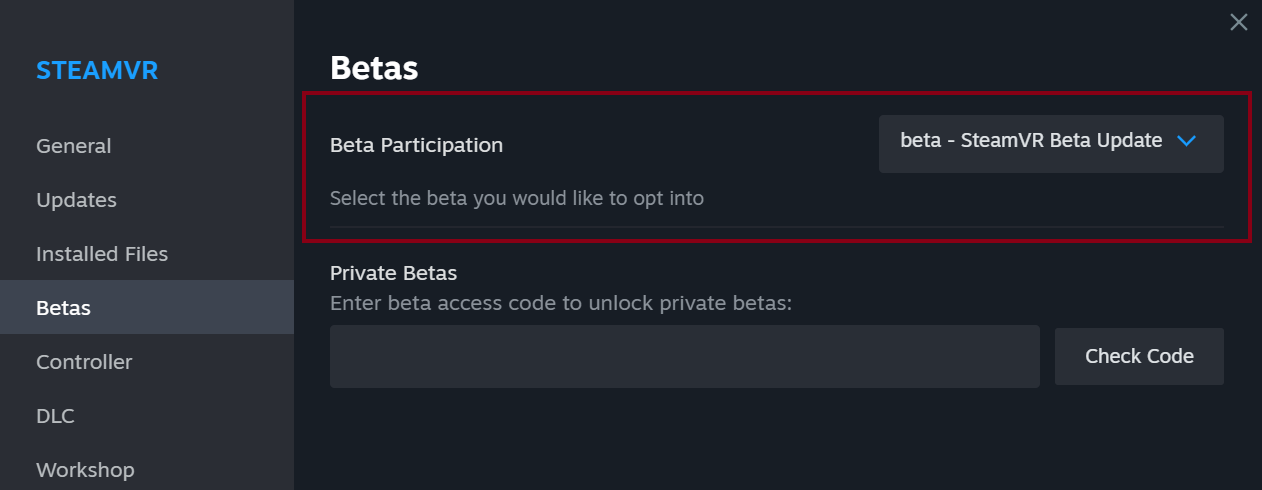
Task: Close the SteamVR properties window
Action: (x=1238, y=22)
